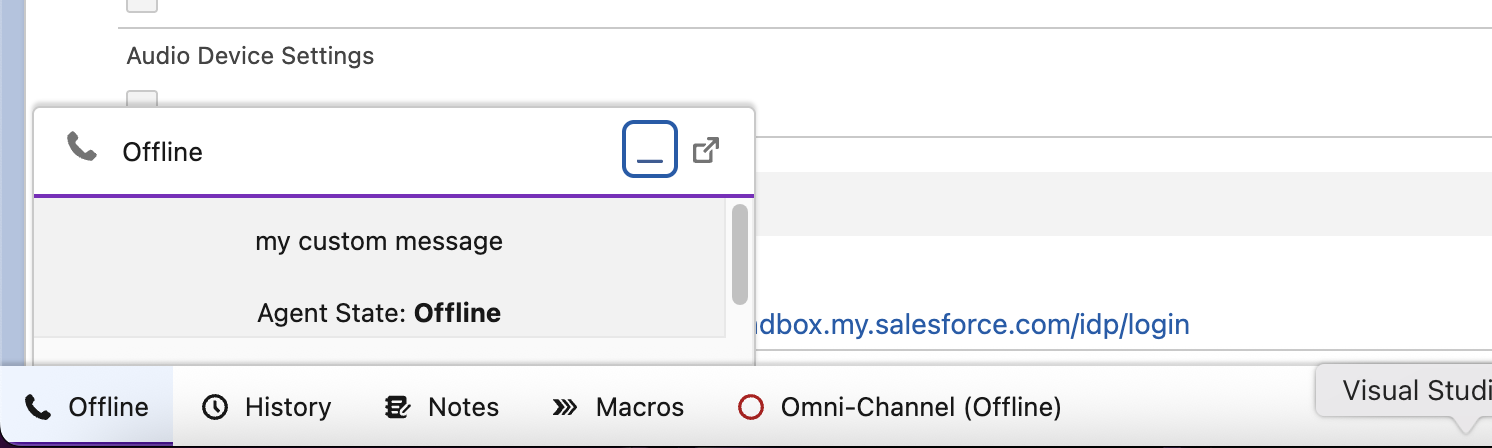
Task: Click the "my custom message" text
Action: click(x=379, y=241)
